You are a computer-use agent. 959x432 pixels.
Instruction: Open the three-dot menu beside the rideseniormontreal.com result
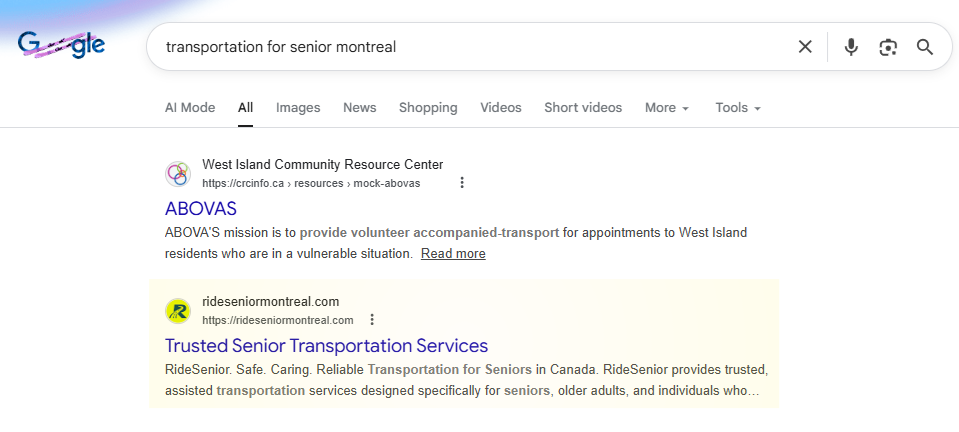click(372, 319)
